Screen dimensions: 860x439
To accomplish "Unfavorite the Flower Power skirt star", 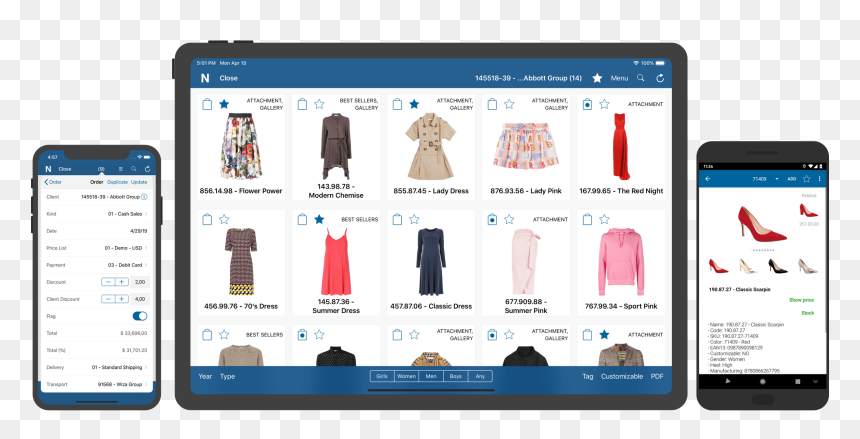I will pos(224,104).
